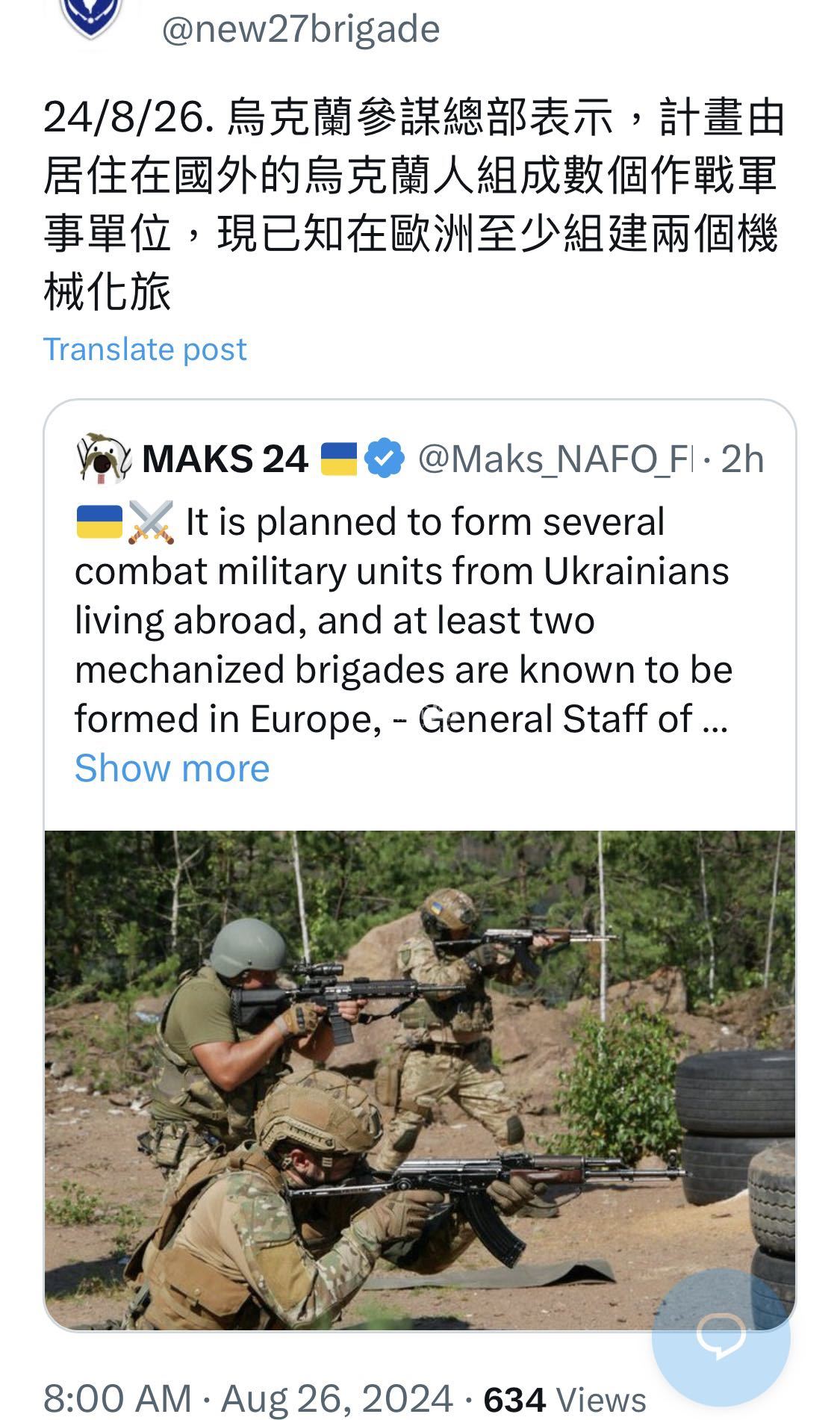Click the blue verified badge
The width and height of the screenshot is (840, 1420).
pyautogui.click(x=385, y=459)
